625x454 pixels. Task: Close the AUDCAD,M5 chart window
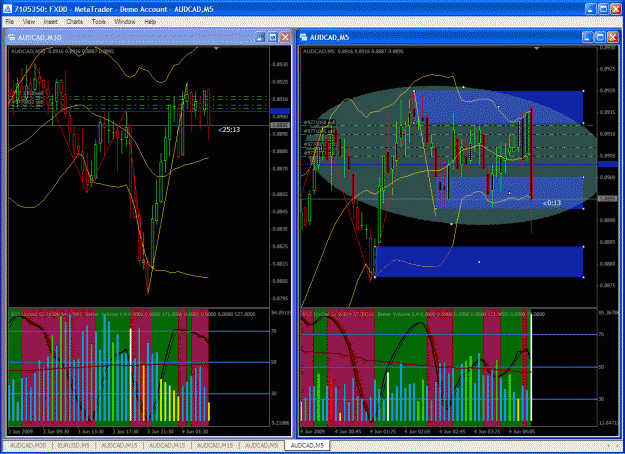coord(613,37)
